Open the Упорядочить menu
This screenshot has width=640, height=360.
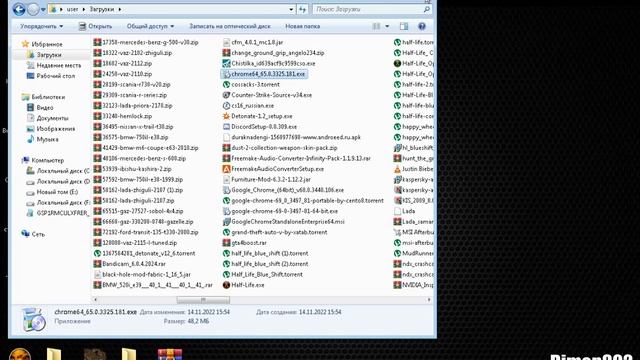click(42, 26)
